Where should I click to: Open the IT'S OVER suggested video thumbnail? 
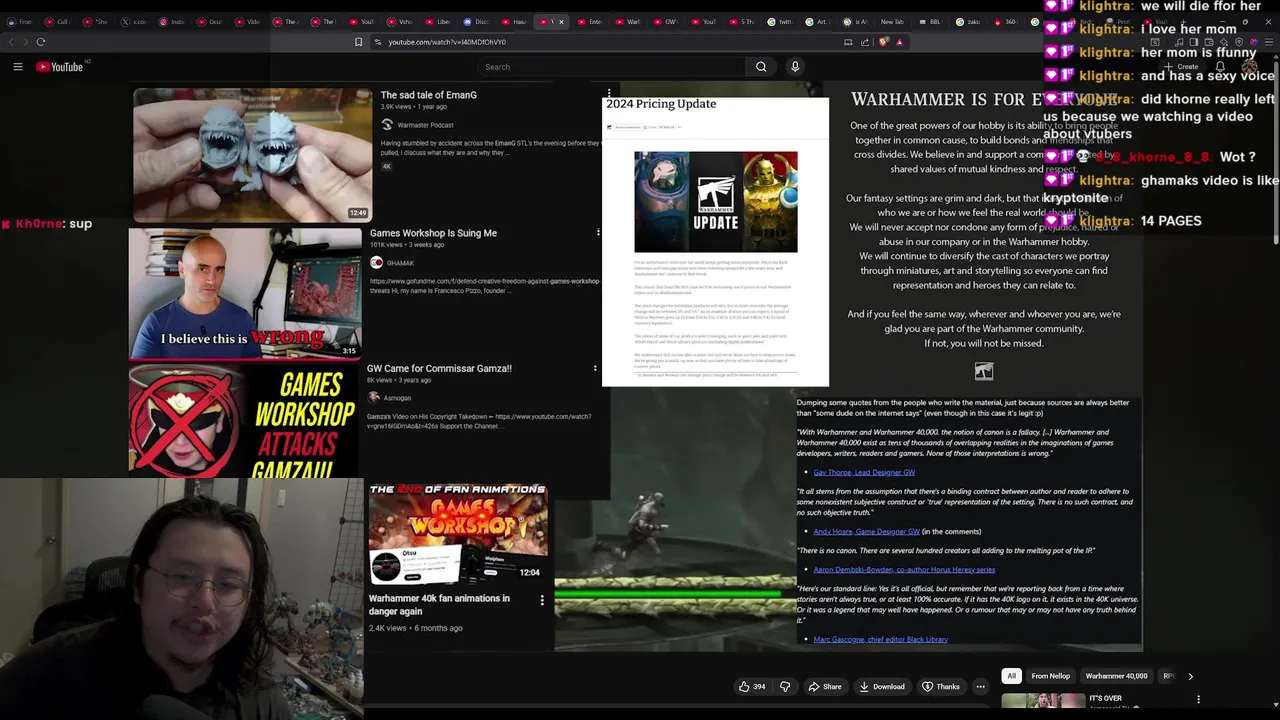[x=1043, y=700]
